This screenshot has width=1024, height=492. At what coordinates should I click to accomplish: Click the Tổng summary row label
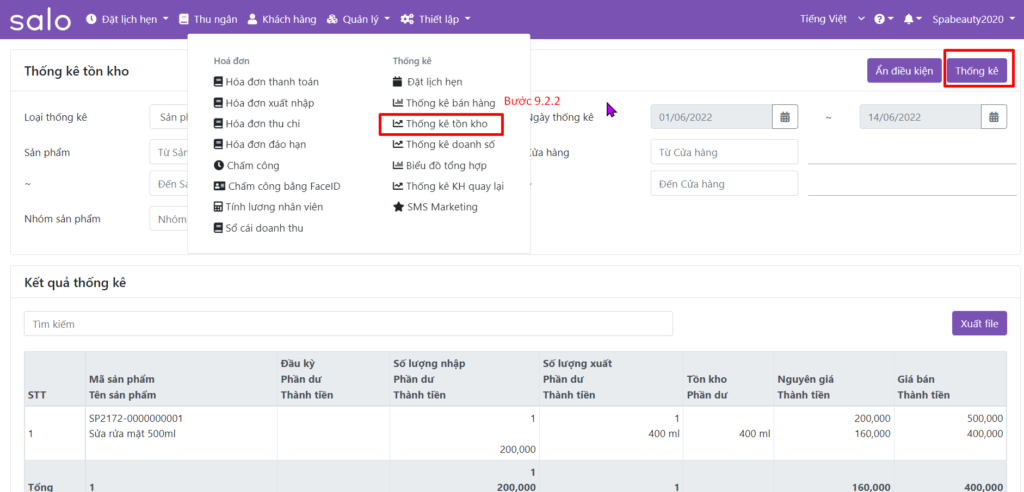pyautogui.click(x=40, y=487)
